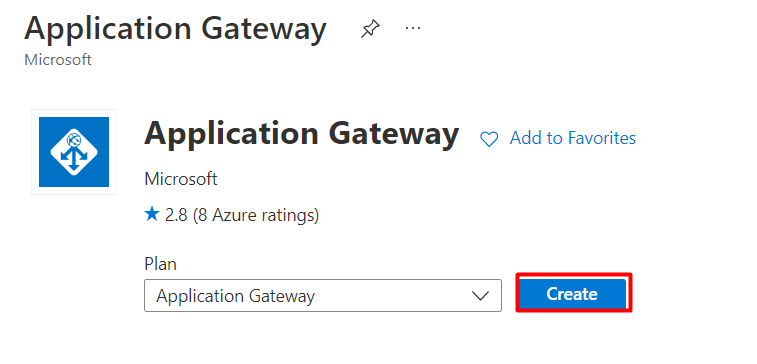Open the ellipsis more options menu
Viewport: 757px width, 364px height.
[413, 28]
